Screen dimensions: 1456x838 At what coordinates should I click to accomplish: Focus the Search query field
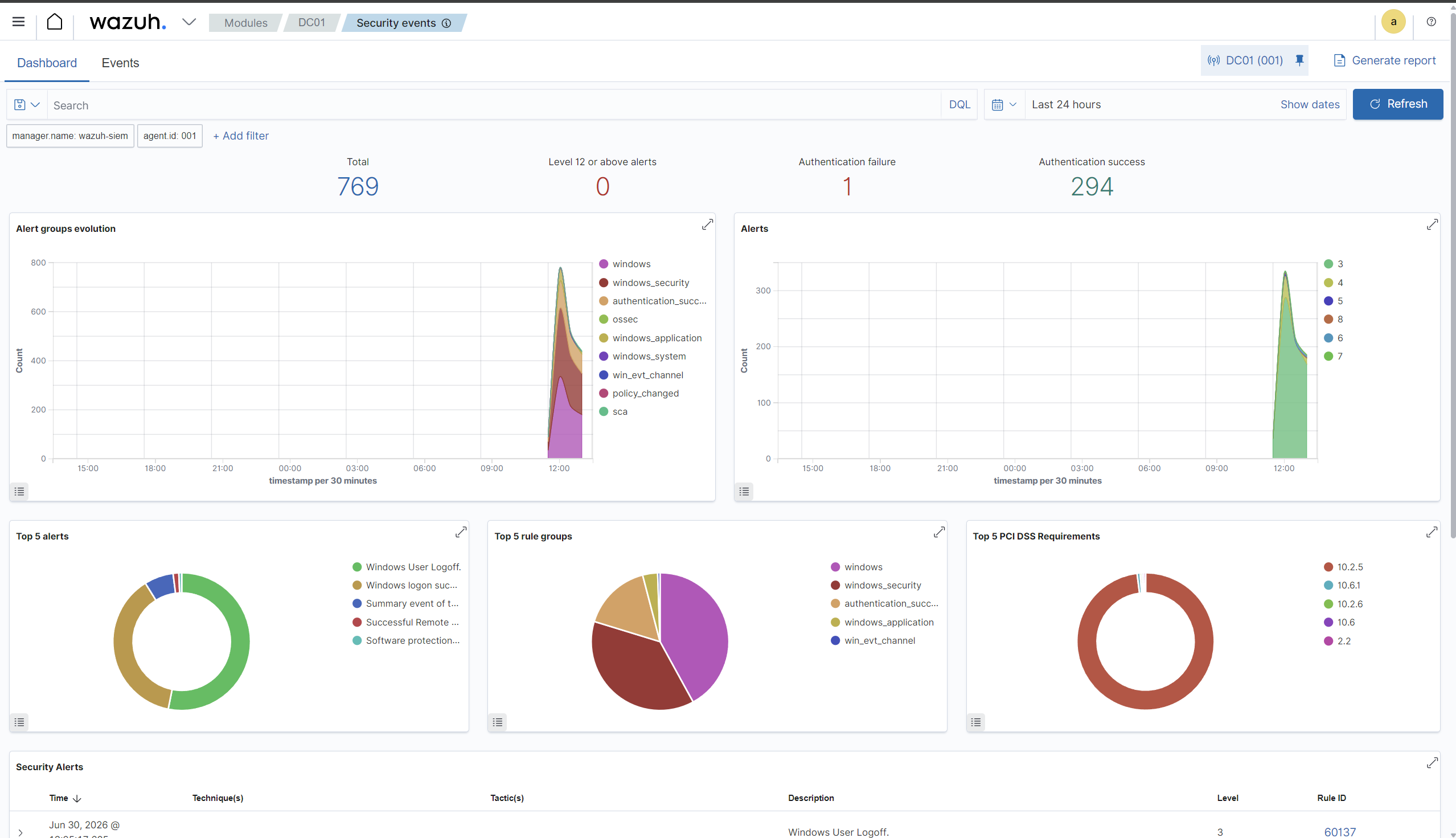(495, 105)
